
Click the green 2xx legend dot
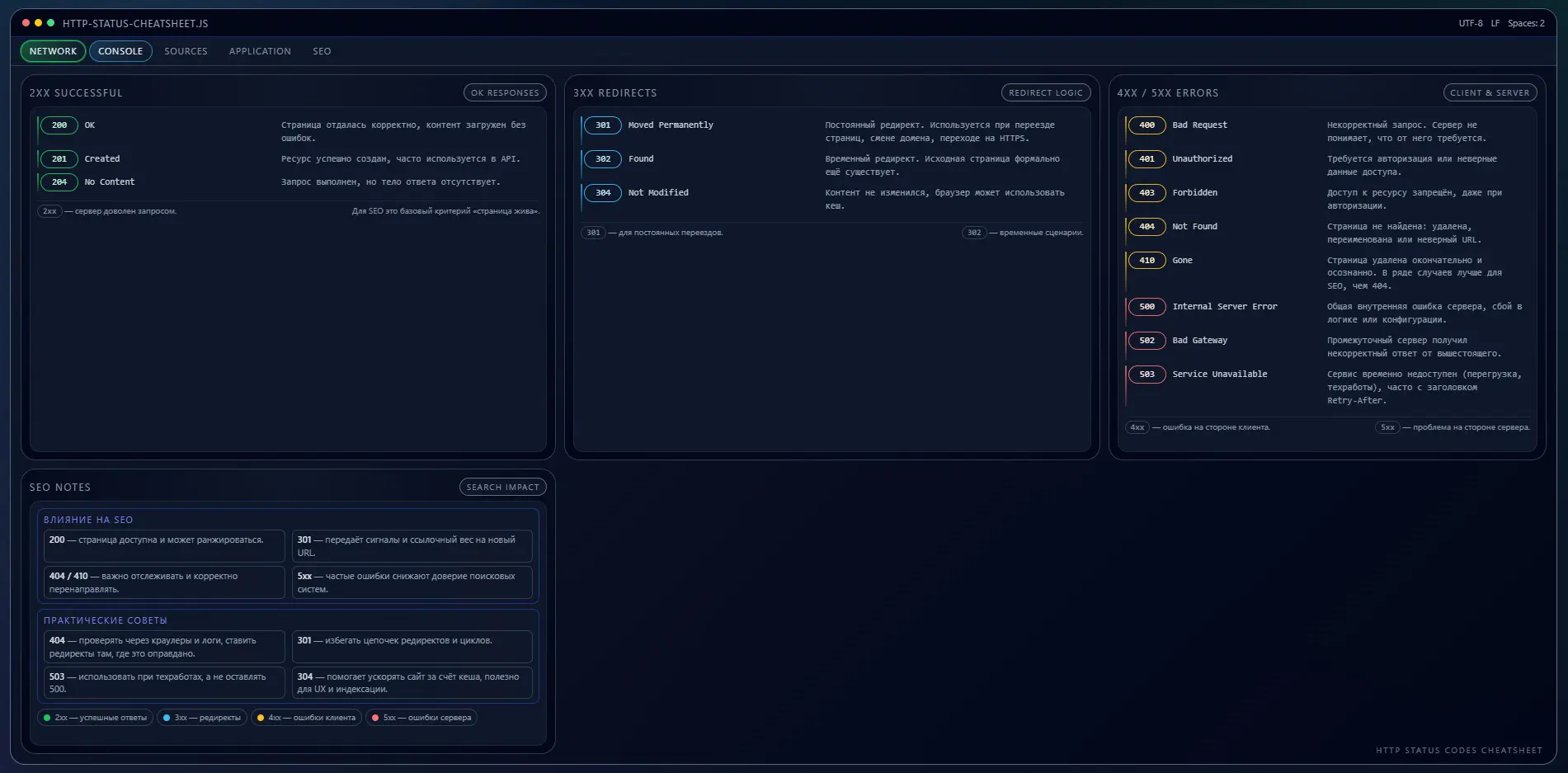point(48,718)
